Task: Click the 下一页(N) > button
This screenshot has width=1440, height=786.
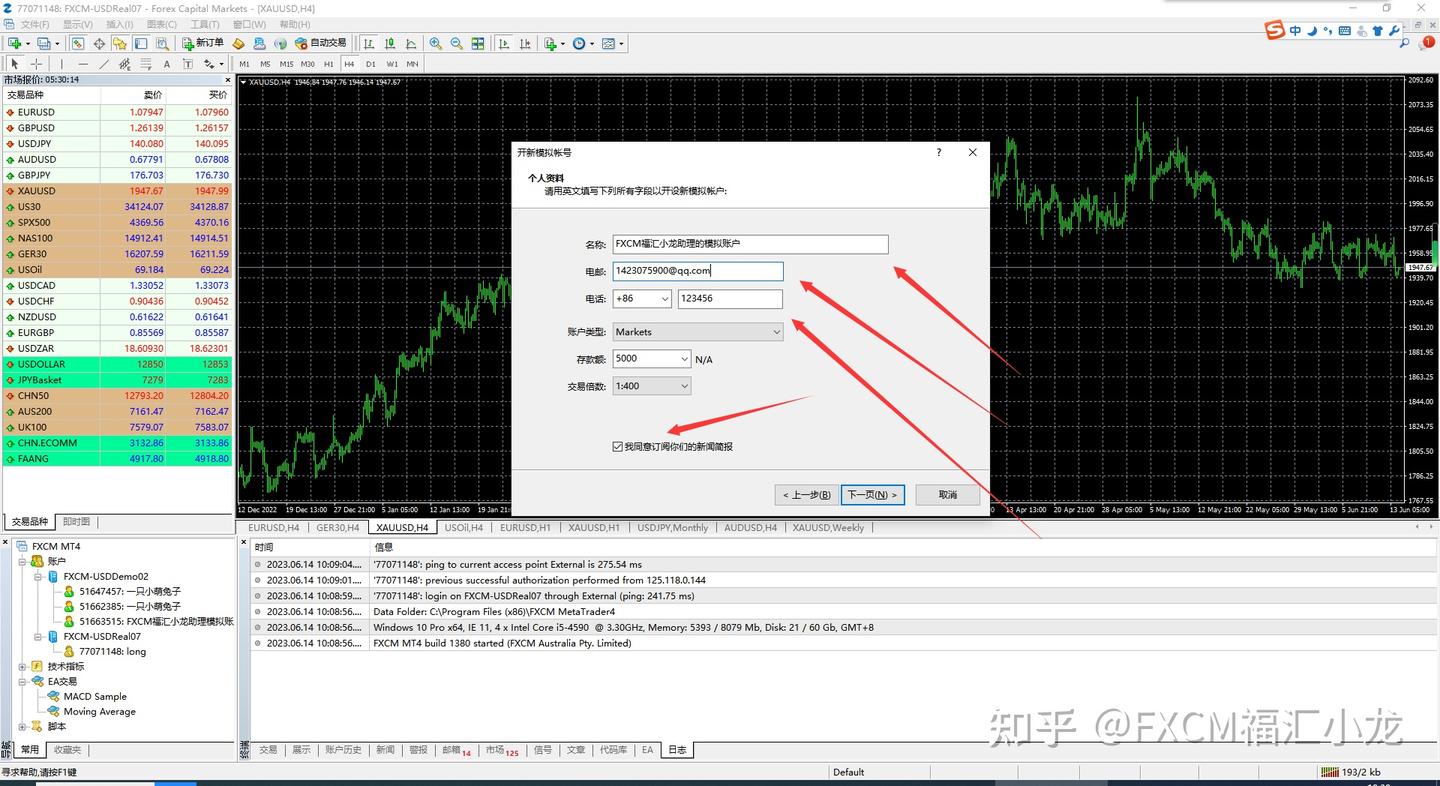Action: [x=872, y=495]
